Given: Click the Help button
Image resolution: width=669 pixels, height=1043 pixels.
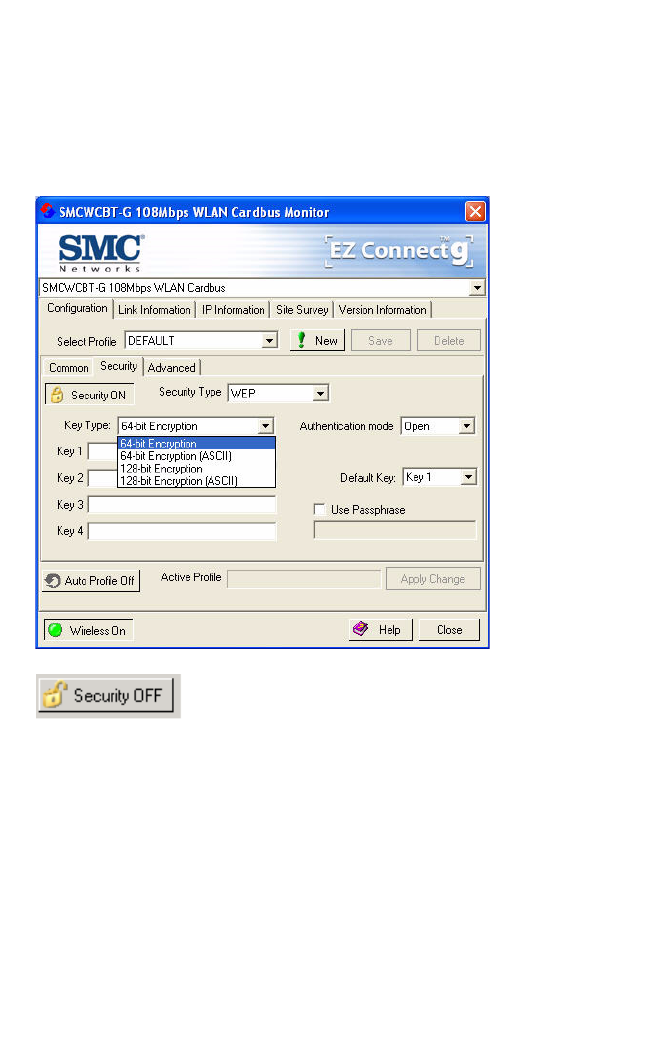Looking at the screenshot, I should tap(381, 629).
